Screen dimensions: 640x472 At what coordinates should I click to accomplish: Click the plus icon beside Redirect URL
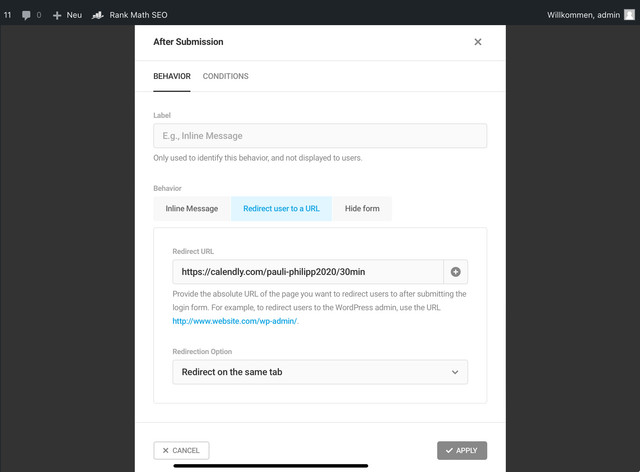click(x=456, y=272)
